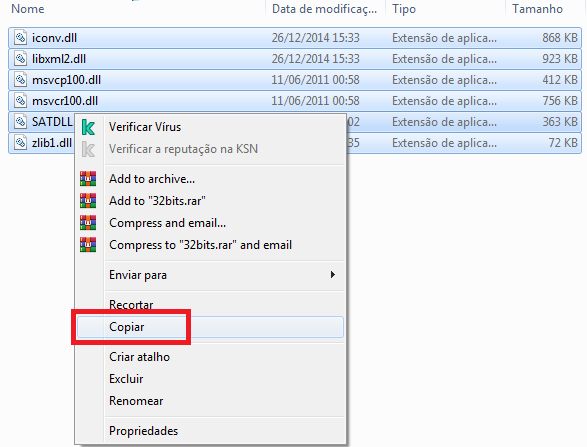The height and width of the screenshot is (447, 587).
Task: Expand the Enviar para submenu arrow
Action: coord(332,275)
